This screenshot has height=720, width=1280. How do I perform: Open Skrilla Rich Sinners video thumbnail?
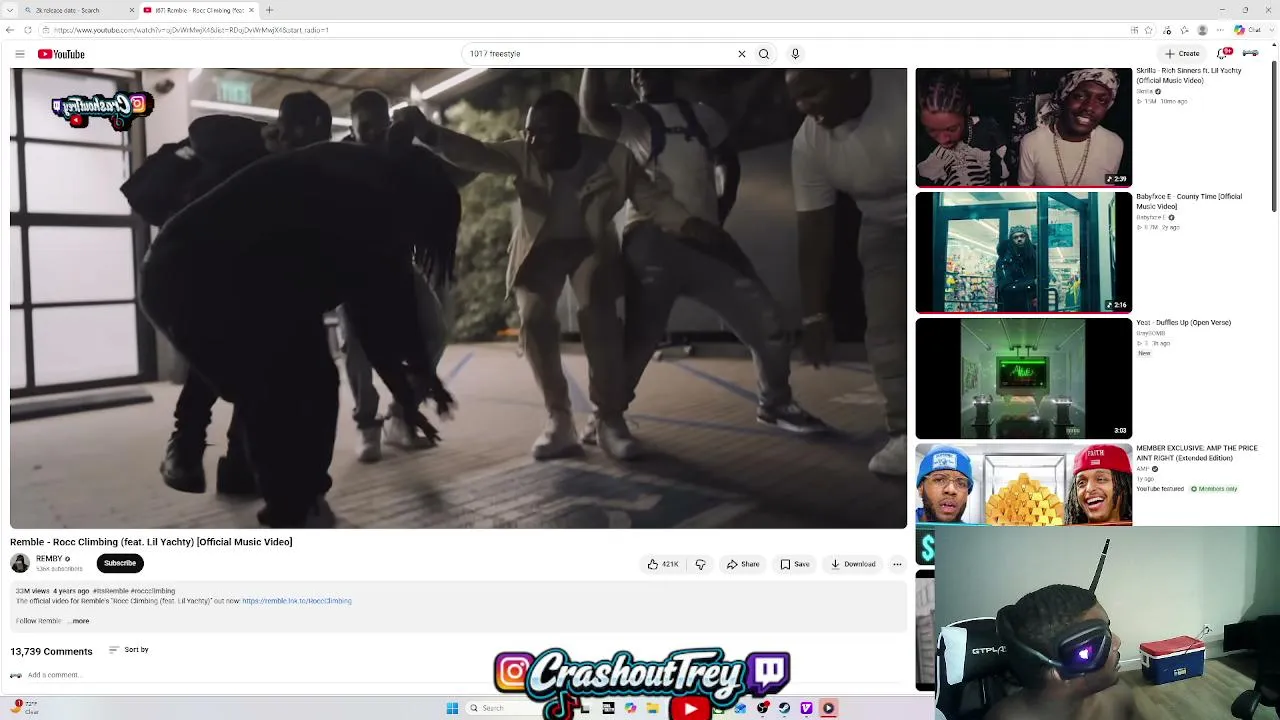tap(1024, 128)
